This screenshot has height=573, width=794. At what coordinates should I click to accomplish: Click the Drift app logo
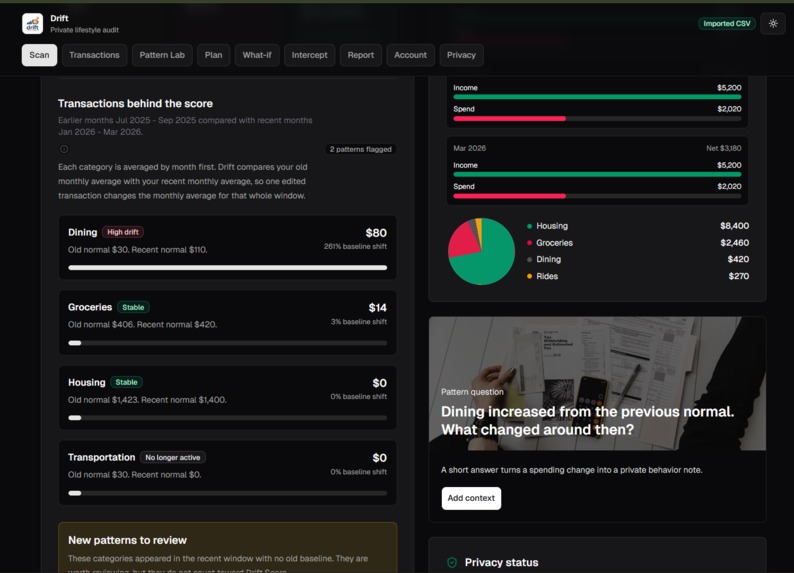tap(32, 24)
